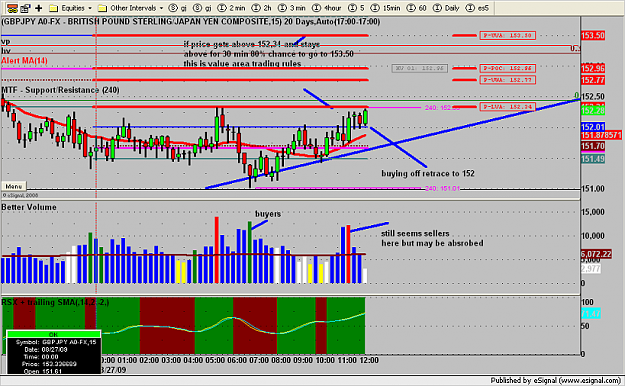Click the Symbol: GBPJPY A0-FX,15 data row
625x386 pixels.
pos(56,342)
